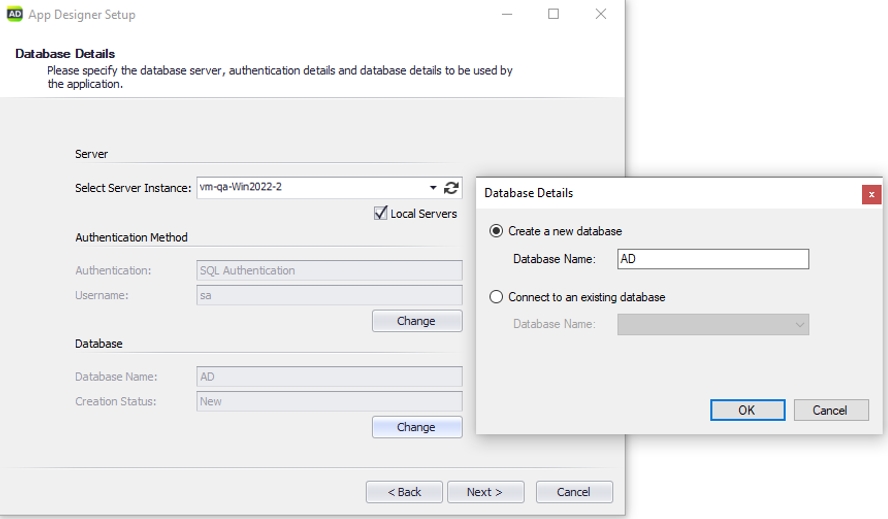Screen dimensions: 888x519
Task: Click the 'Select Server Instance:' label
Action: click(133, 188)
